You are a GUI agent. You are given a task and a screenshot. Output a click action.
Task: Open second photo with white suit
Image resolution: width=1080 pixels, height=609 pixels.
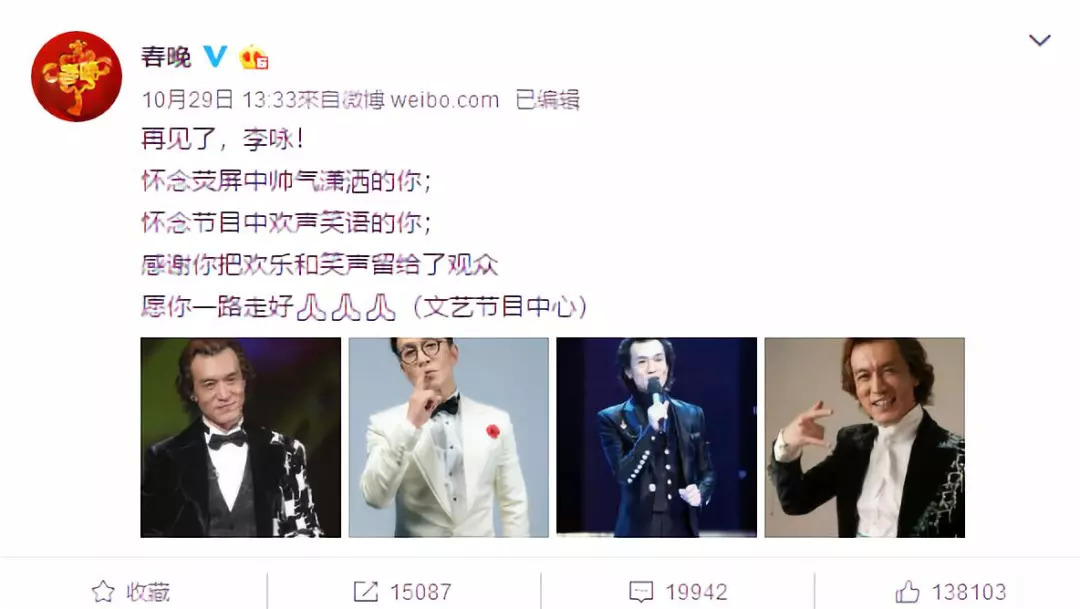click(x=448, y=437)
